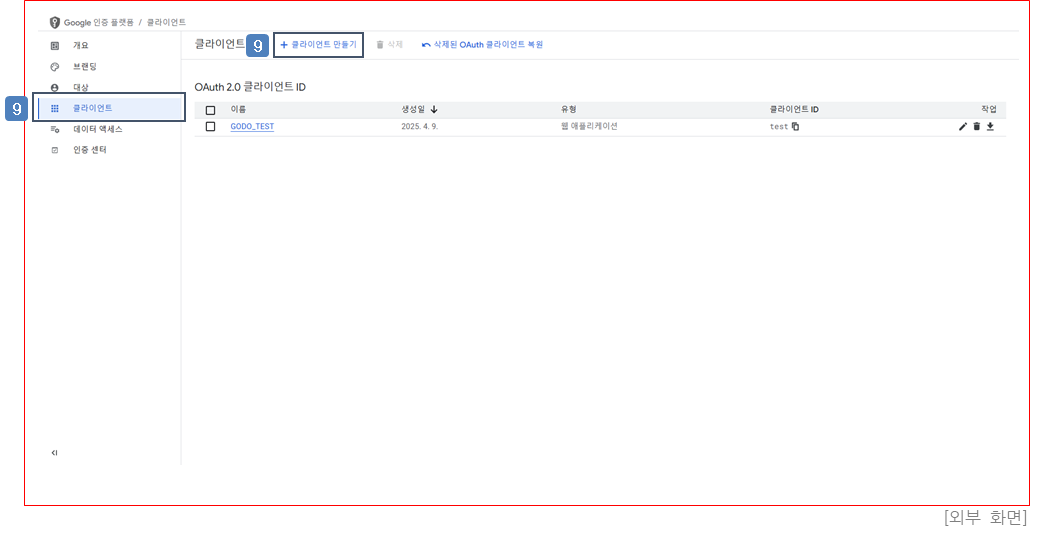Open the GODO_TEST client link
This screenshot has height=544, width=1052.
click(x=252, y=126)
